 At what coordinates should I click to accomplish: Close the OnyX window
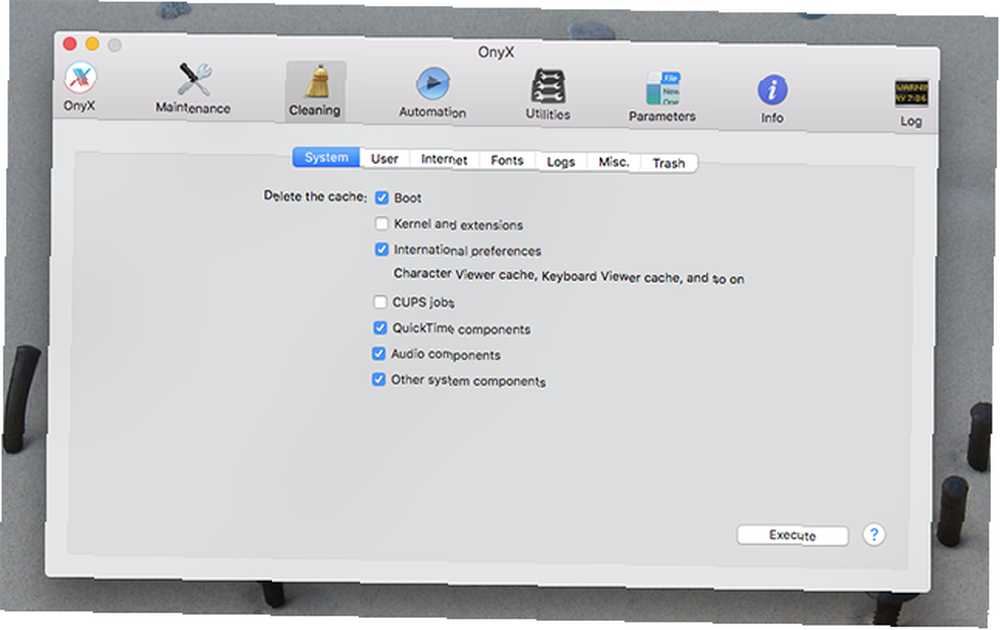tap(70, 43)
